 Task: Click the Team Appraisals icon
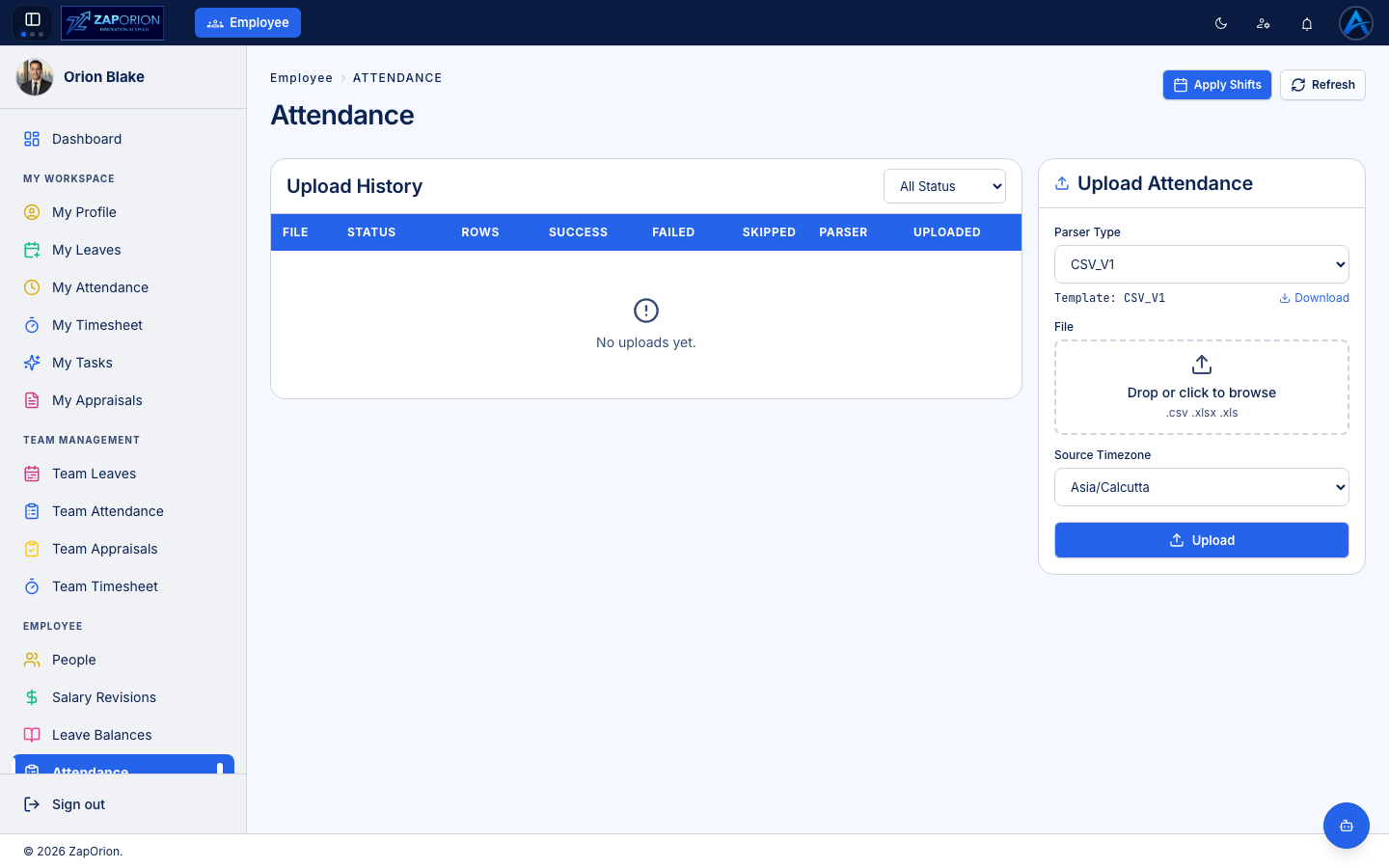(32, 549)
